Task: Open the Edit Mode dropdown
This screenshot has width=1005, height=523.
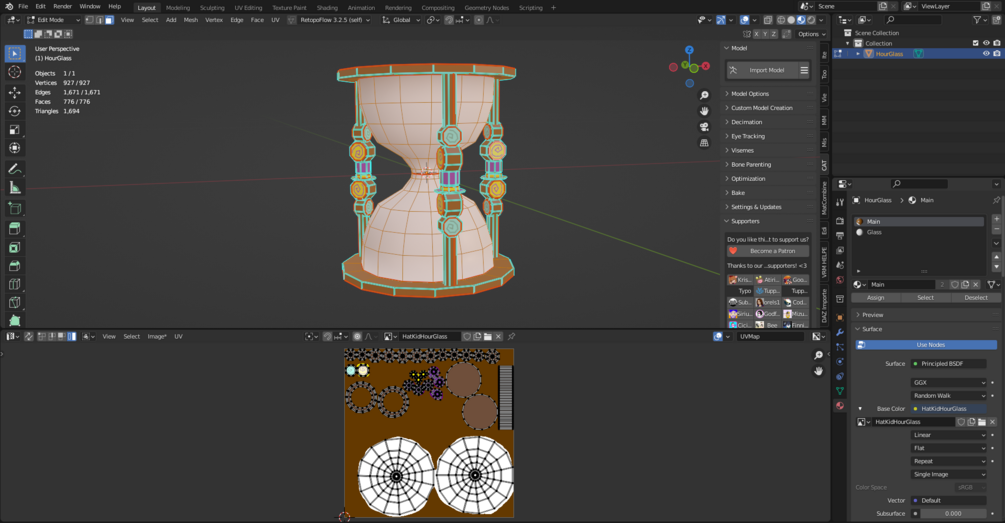Action: point(53,20)
